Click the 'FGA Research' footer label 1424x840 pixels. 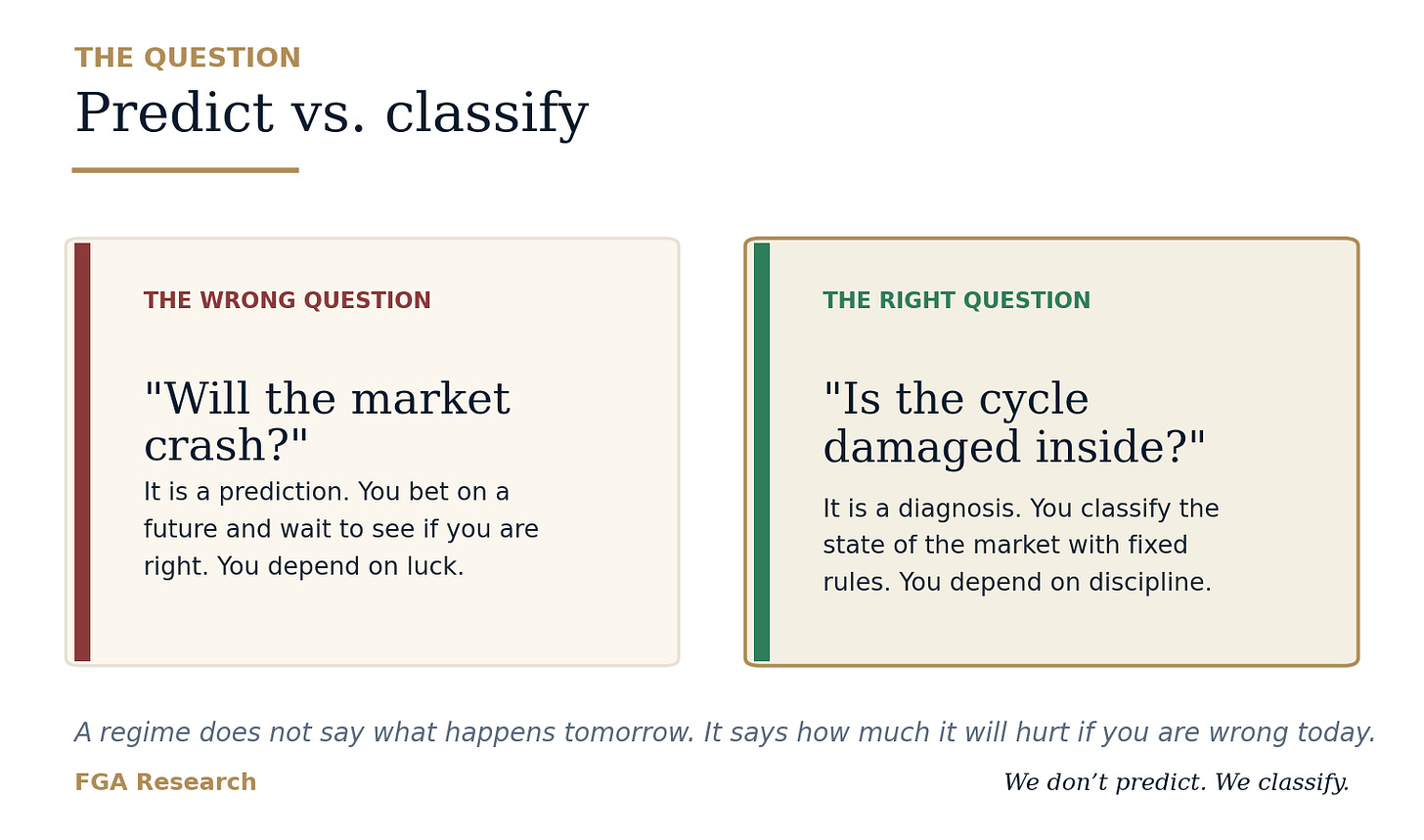[x=165, y=782]
